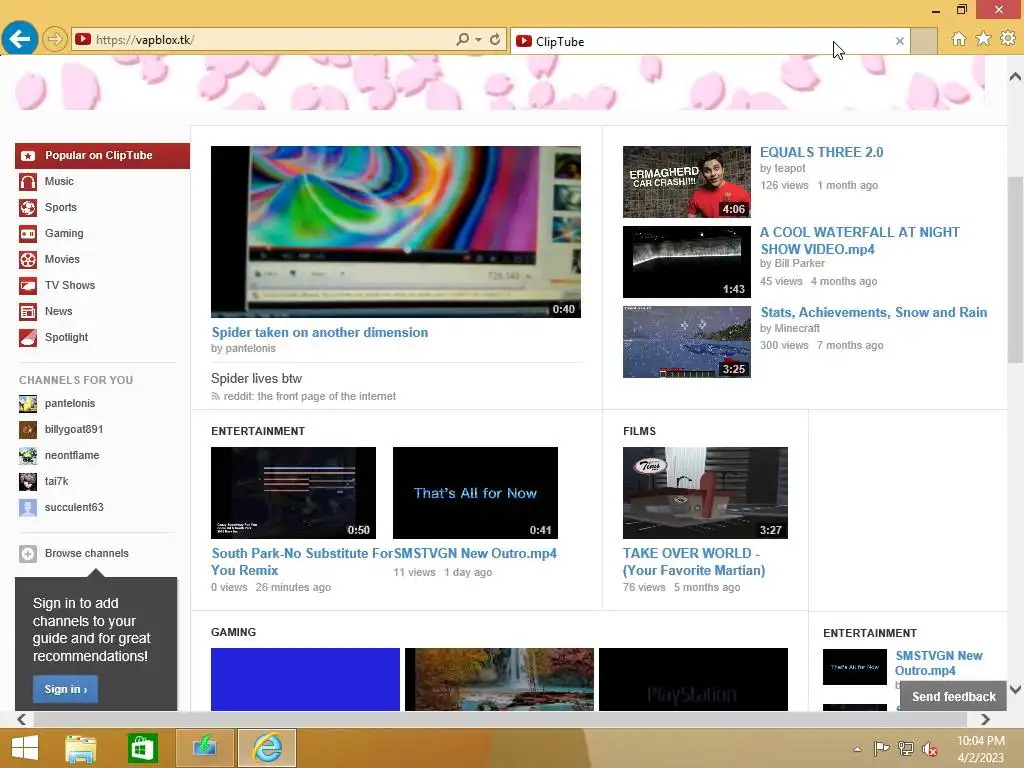Click the horizontal scrollbar right arrow
The height and width of the screenshot is (768, 1024).
(985, 719)
